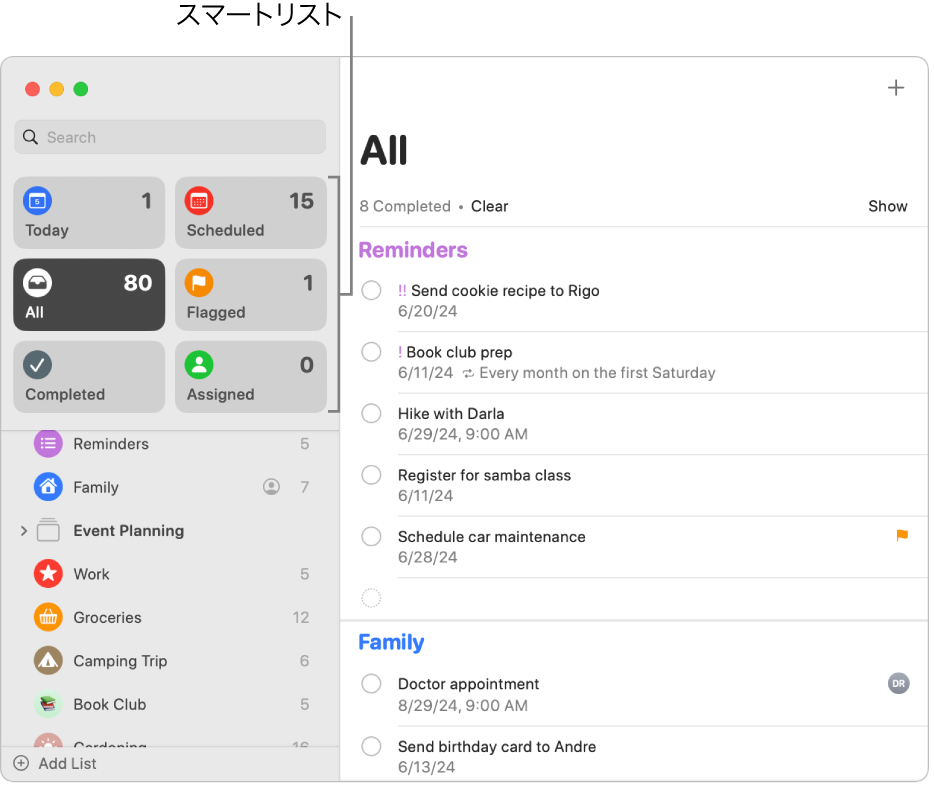The width and height of the screenshot is (934, 785).
Task: Click the dotted circle for new reminder
Action: coord(371,598)
